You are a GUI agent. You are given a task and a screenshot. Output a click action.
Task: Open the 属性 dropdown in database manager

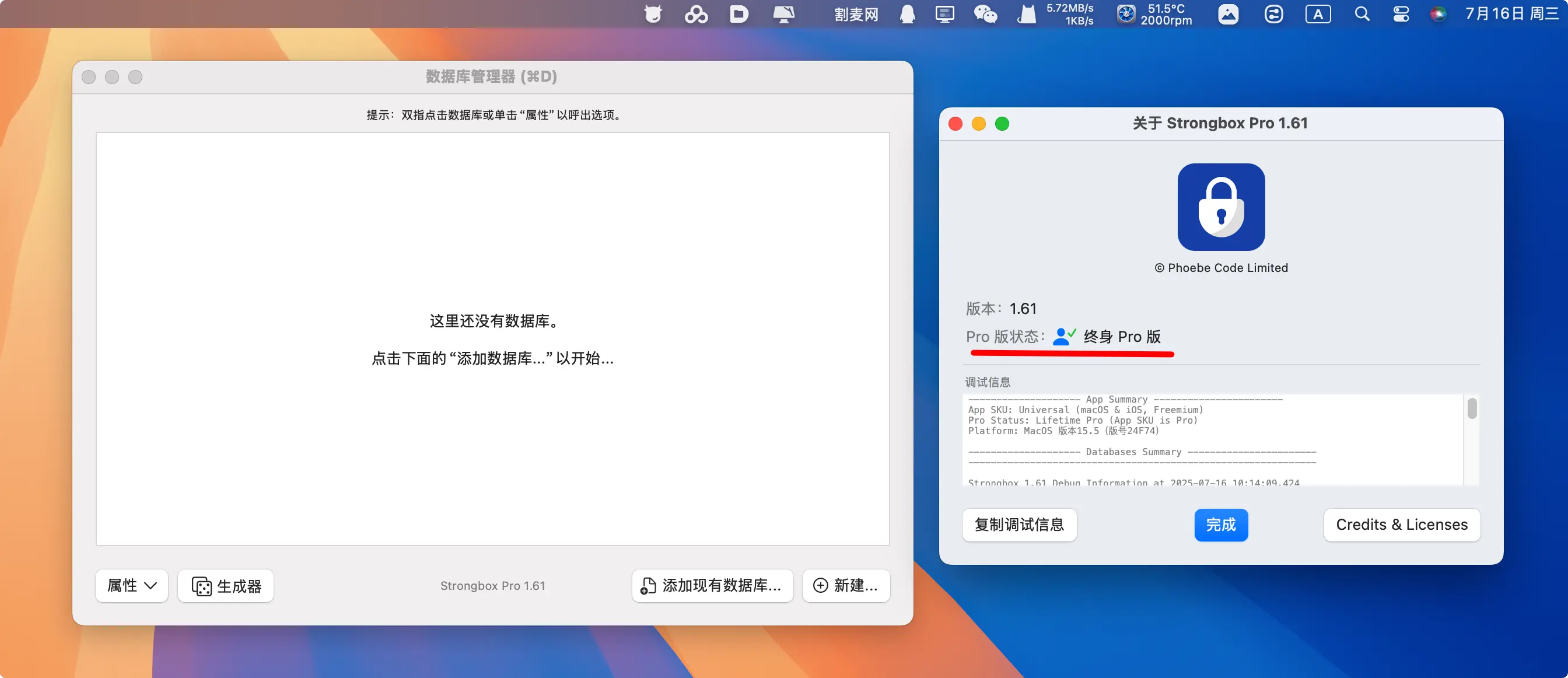click(x=131, y=585)
